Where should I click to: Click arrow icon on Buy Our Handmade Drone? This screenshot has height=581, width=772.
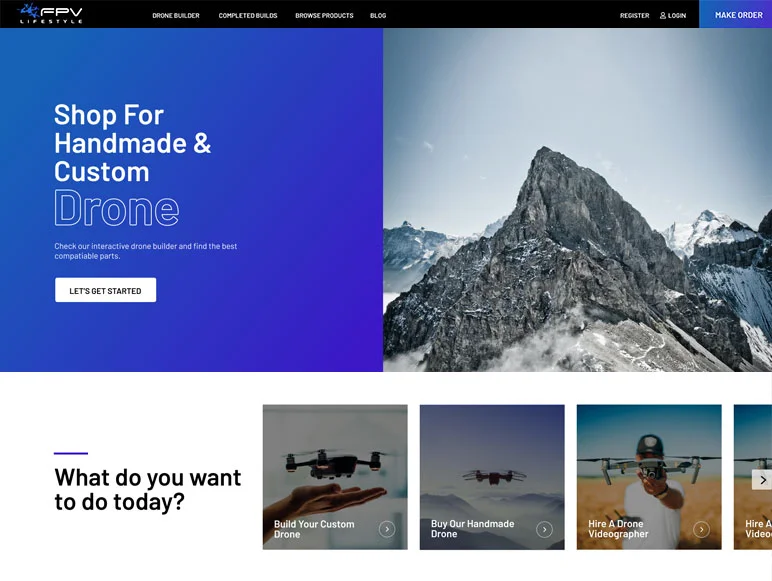[544, 529]
